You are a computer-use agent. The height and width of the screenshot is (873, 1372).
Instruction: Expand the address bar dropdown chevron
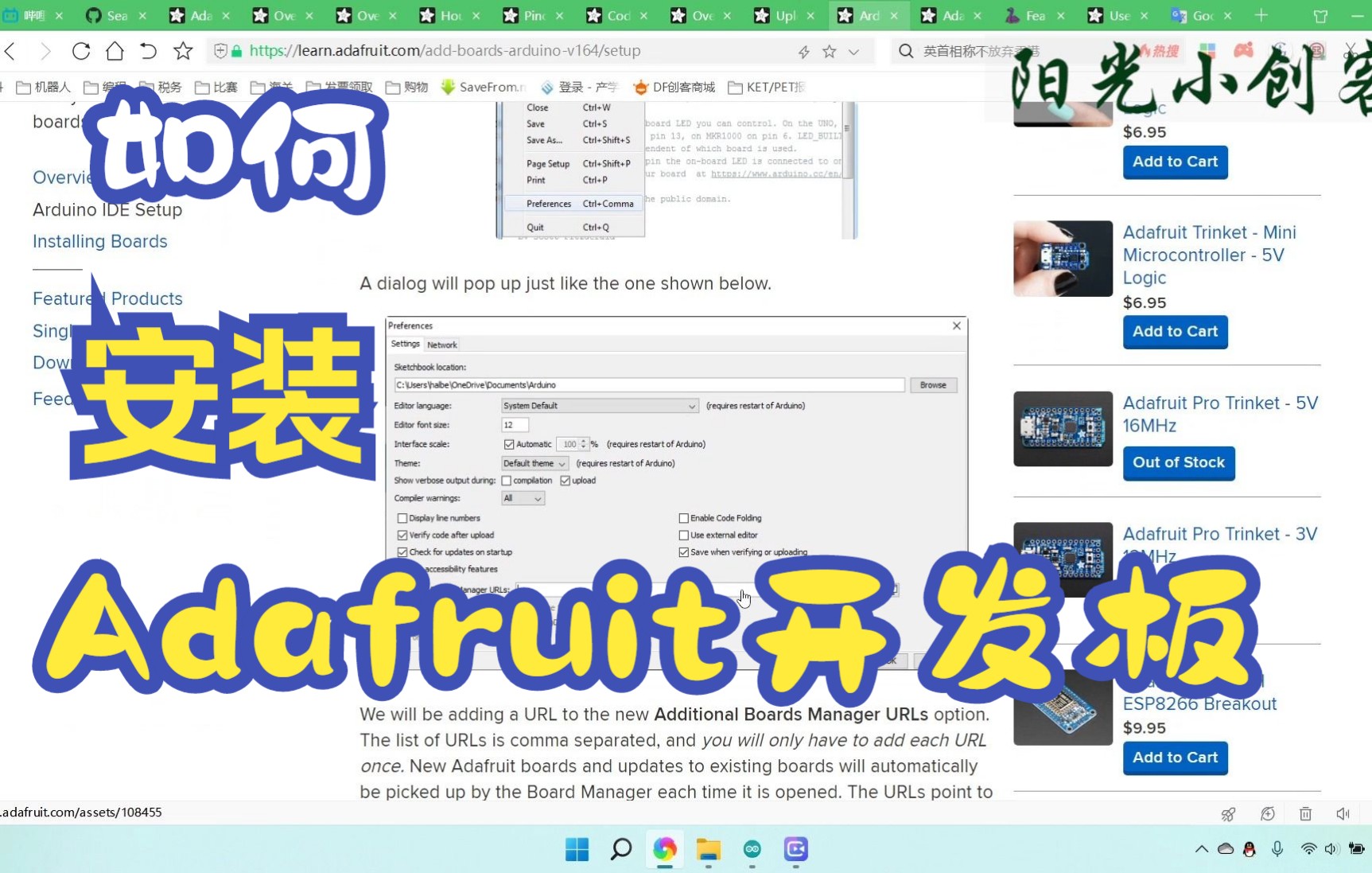point(853,52)
